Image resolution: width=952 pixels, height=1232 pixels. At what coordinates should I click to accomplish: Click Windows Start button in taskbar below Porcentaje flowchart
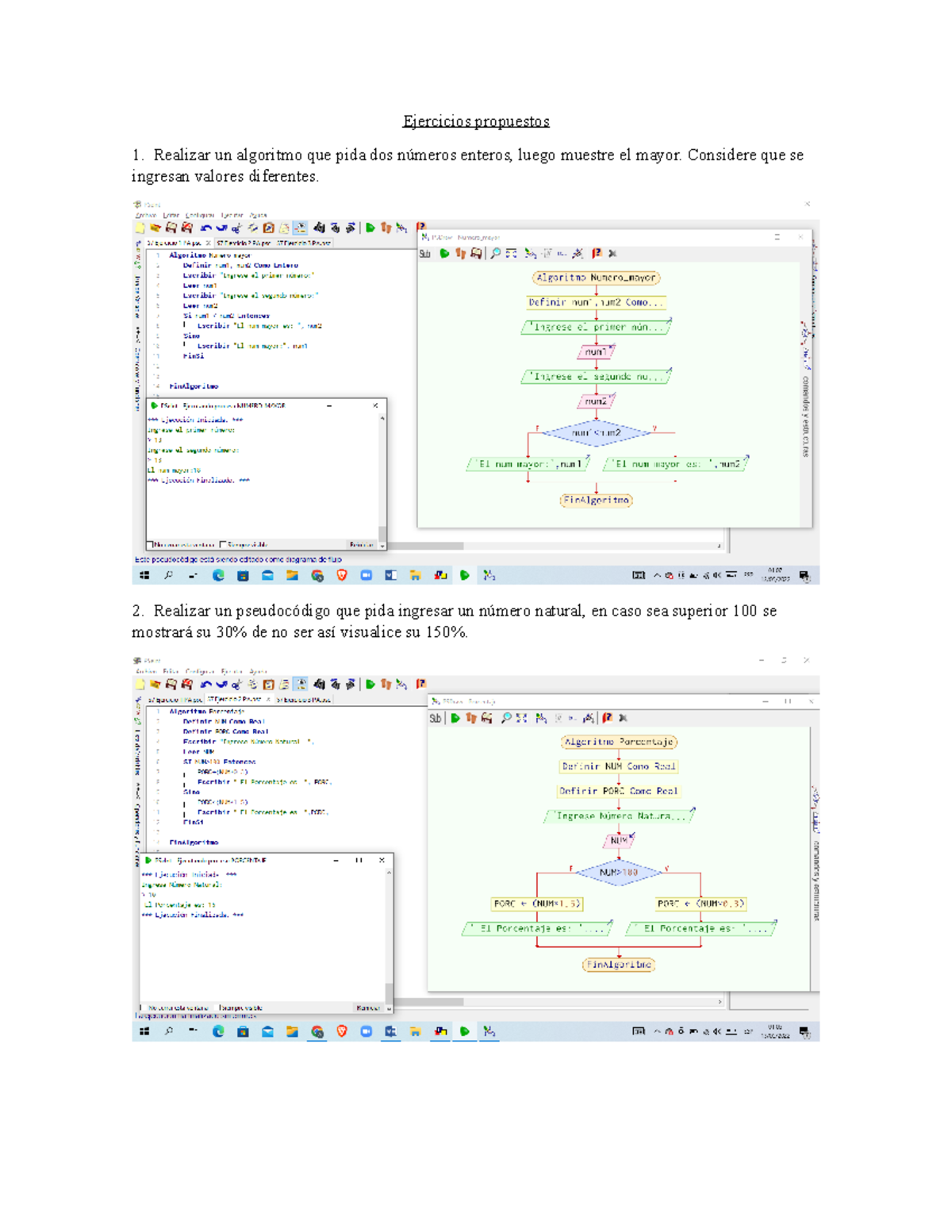pyautogui.click(x=144, y=1031)
